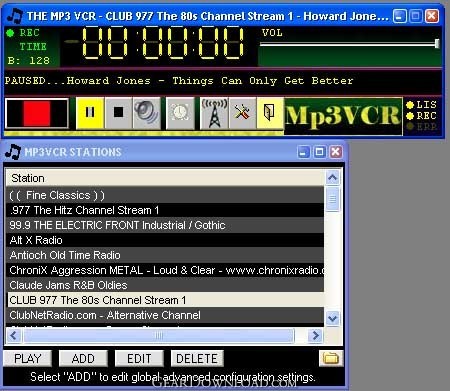
Task: Select ClubNetRadio.com Alternative Channel station
Action: click(x=165, y=315)
